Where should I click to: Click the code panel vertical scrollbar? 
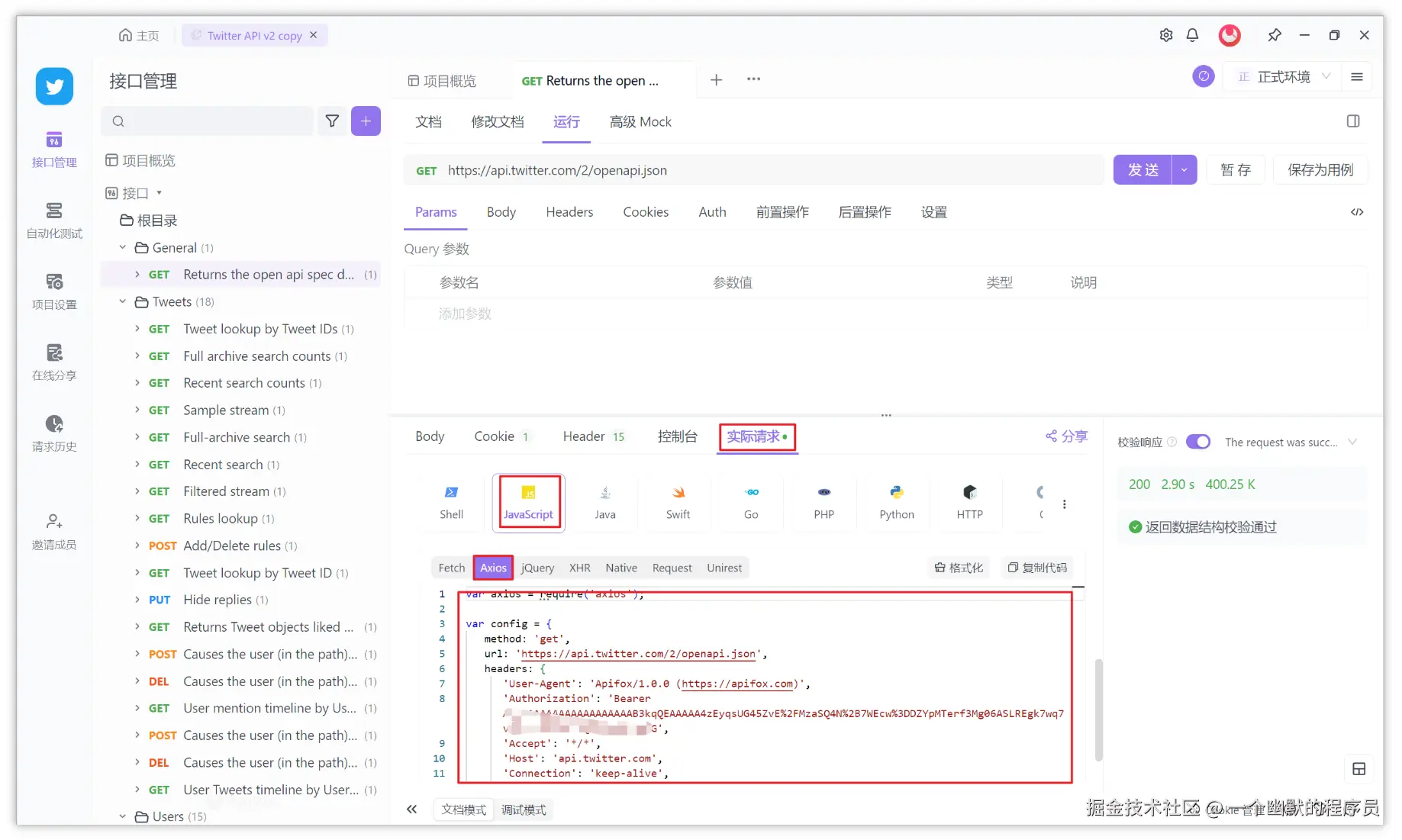pos(1098,710)
